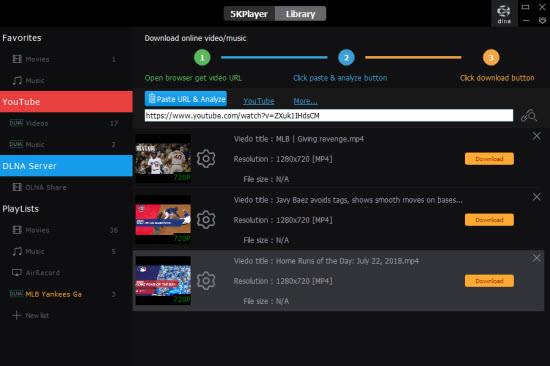Screen dimensions: 550x366
Task: Open settings gear for Home Runs of the Day video
Action: [x=206, y=281]
